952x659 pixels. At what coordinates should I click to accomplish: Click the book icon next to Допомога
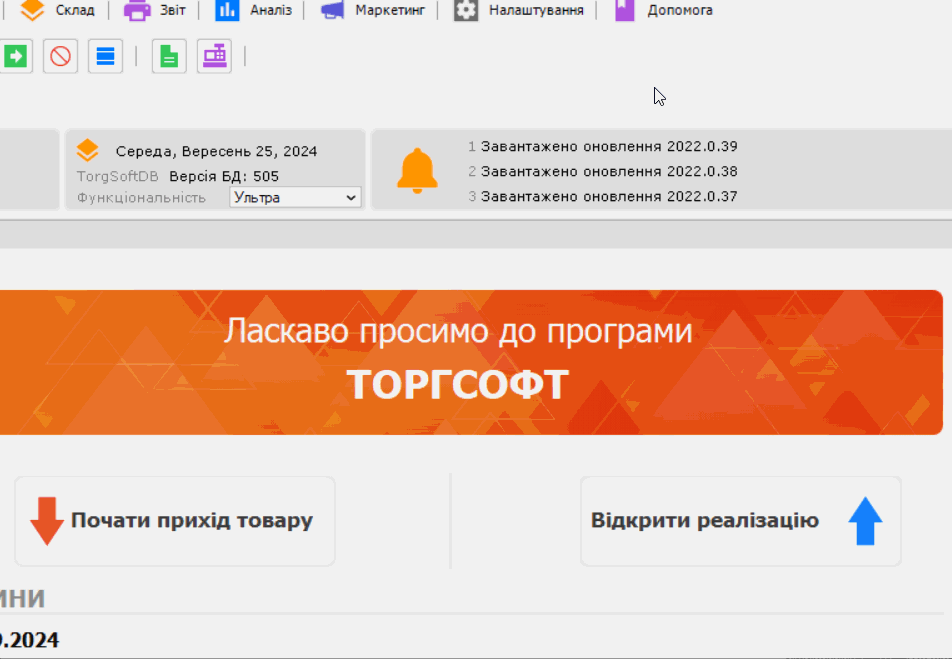625,10
